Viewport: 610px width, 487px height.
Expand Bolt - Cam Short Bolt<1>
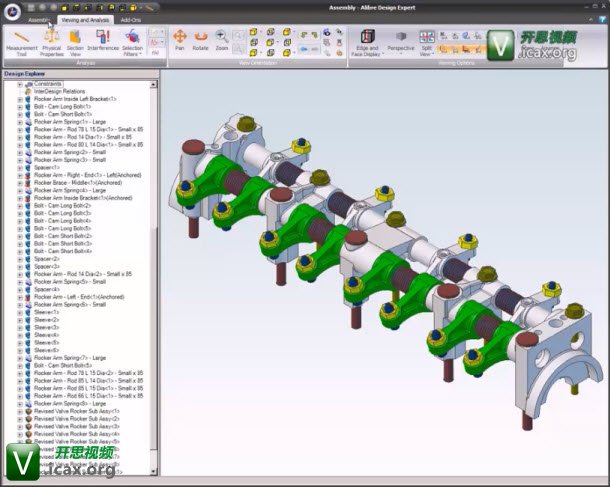(x=20, y=115)
